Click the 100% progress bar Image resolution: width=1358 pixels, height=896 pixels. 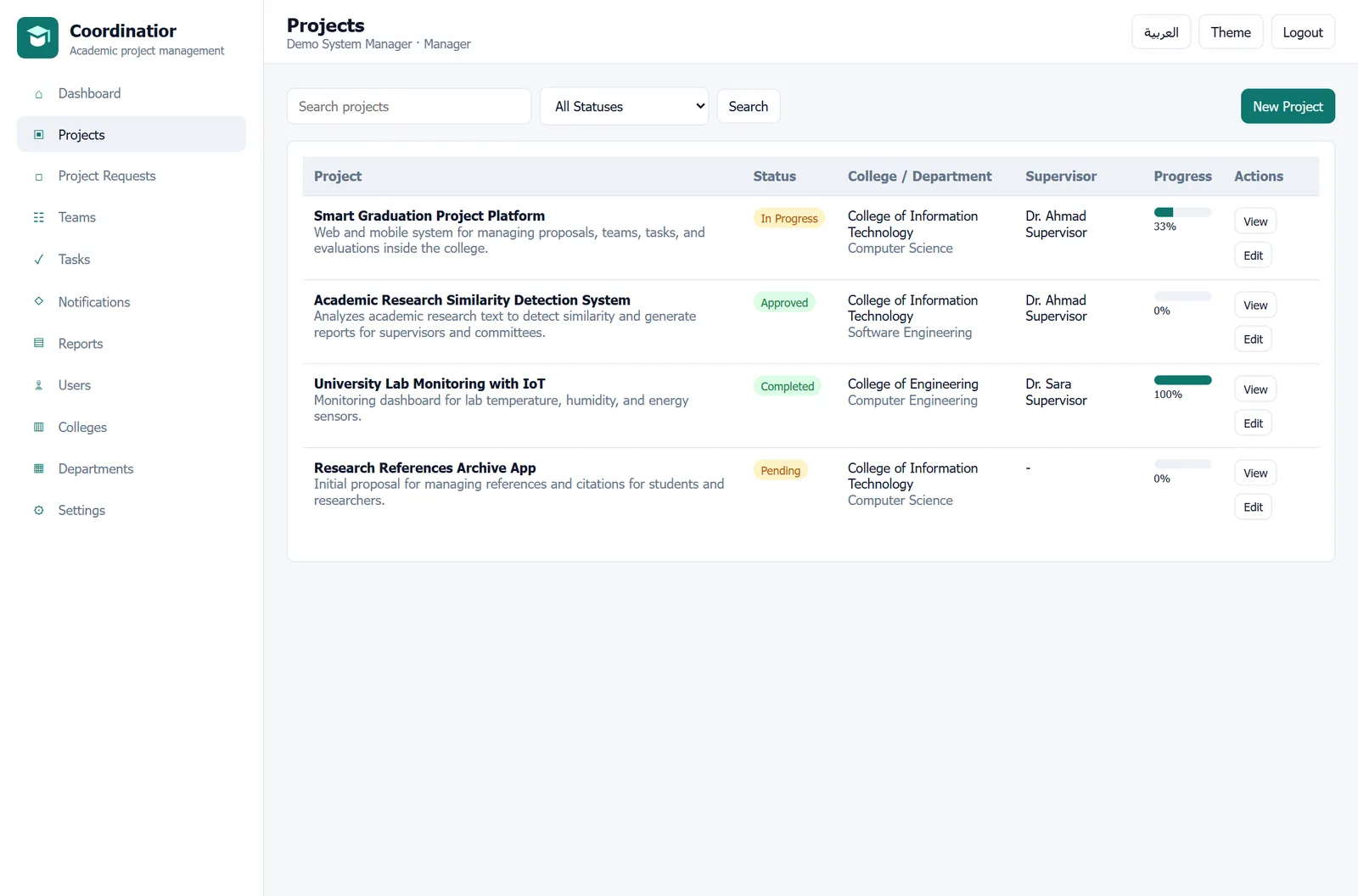click(x=1182, y=380)
